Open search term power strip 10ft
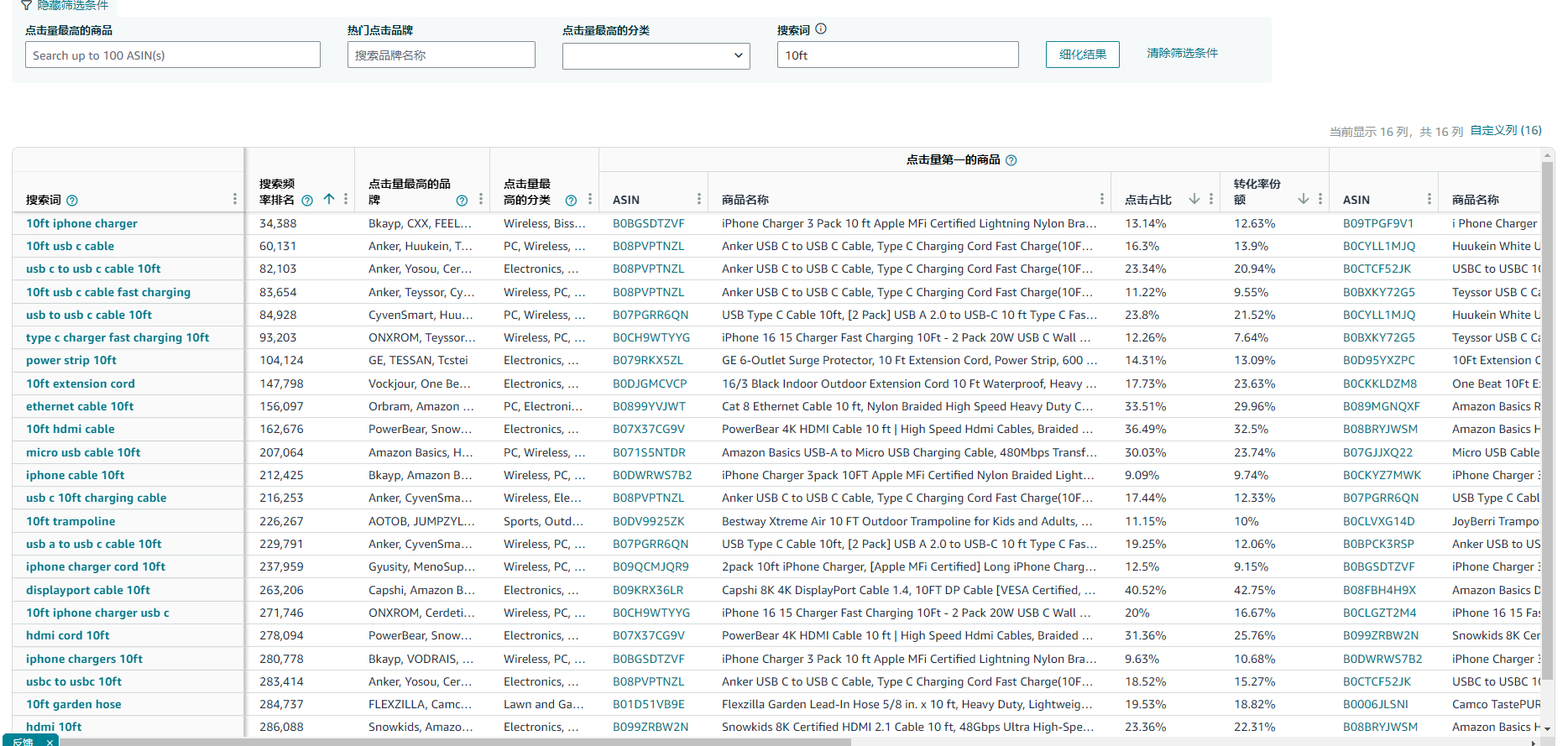This screenshot has width=1568, height=746. pyautogui.click(x=71, y=360)
